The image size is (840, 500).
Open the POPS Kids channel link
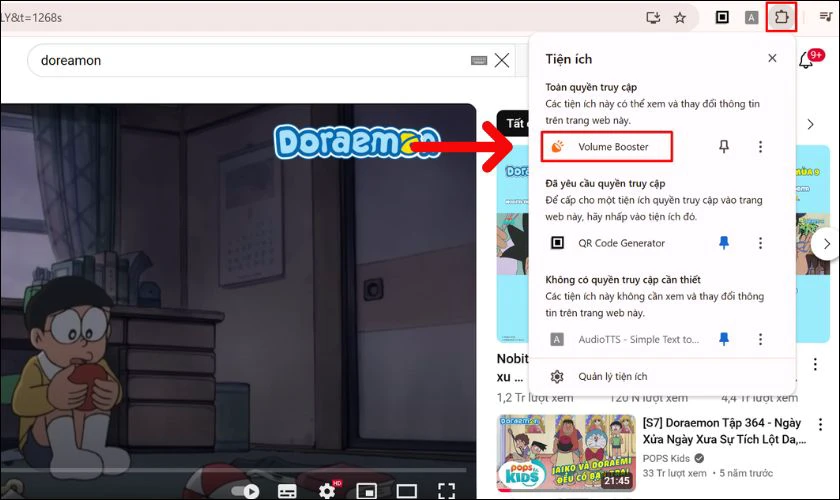click(x=666, y=458)
